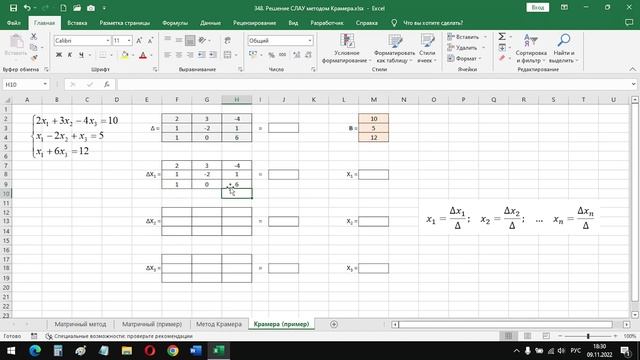Toggle italic (К) formatting

coord(70,55)
